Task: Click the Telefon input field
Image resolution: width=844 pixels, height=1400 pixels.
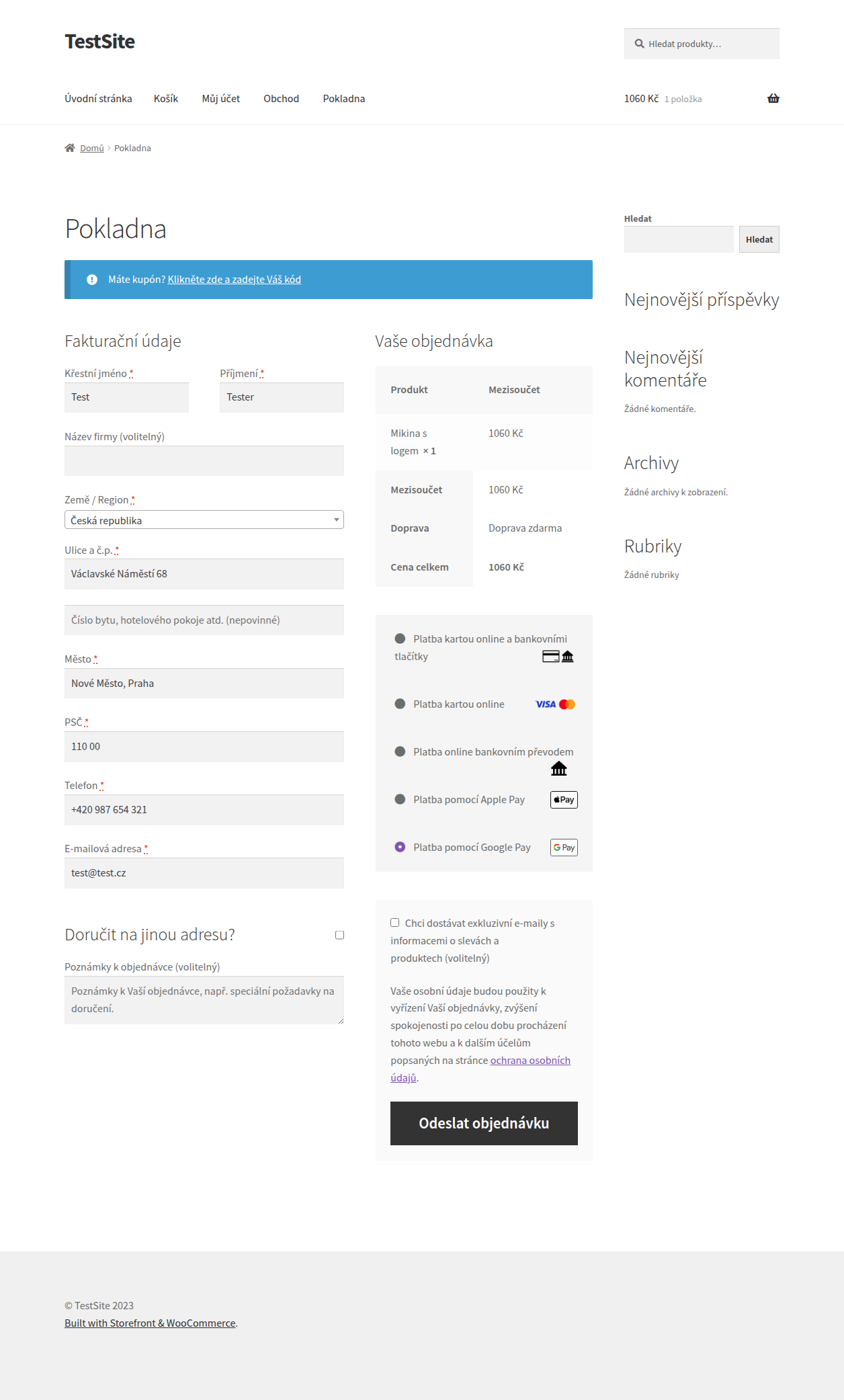Action: (204, 810)
